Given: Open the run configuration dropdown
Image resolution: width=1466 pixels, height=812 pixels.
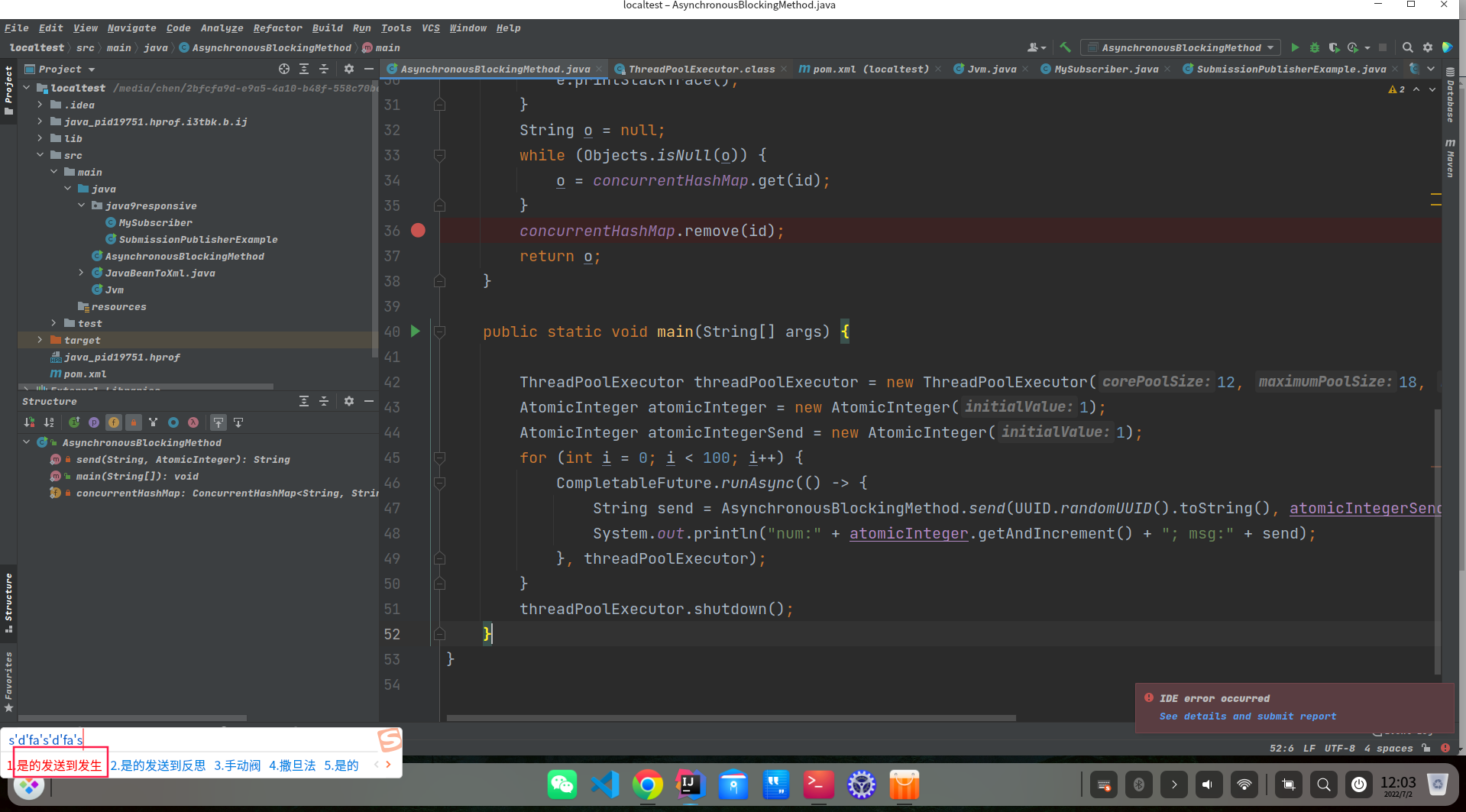Looking at the screenshot, I should coord(1181,47).
